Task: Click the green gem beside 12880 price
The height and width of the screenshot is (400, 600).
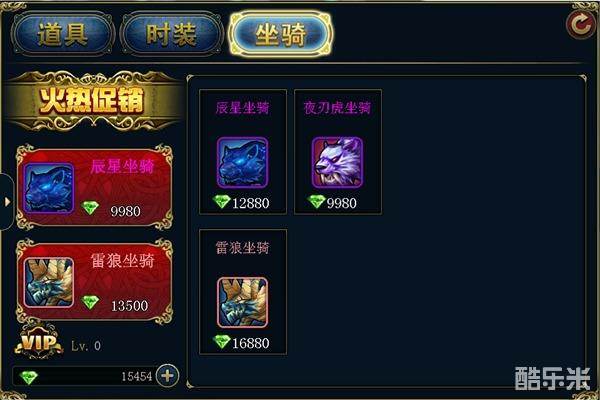Action: point(222,201)
